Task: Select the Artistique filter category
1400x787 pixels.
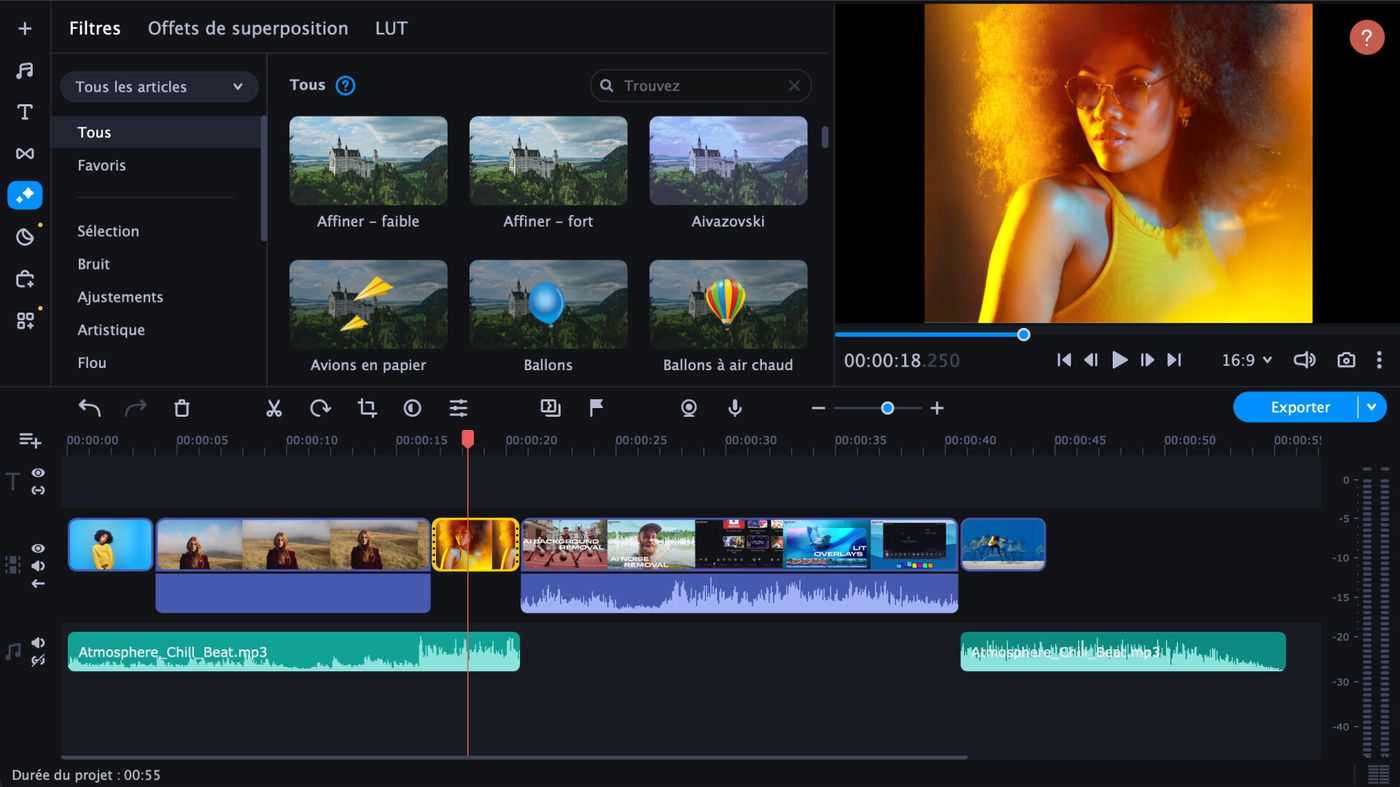Action: [x=111, y=330]
